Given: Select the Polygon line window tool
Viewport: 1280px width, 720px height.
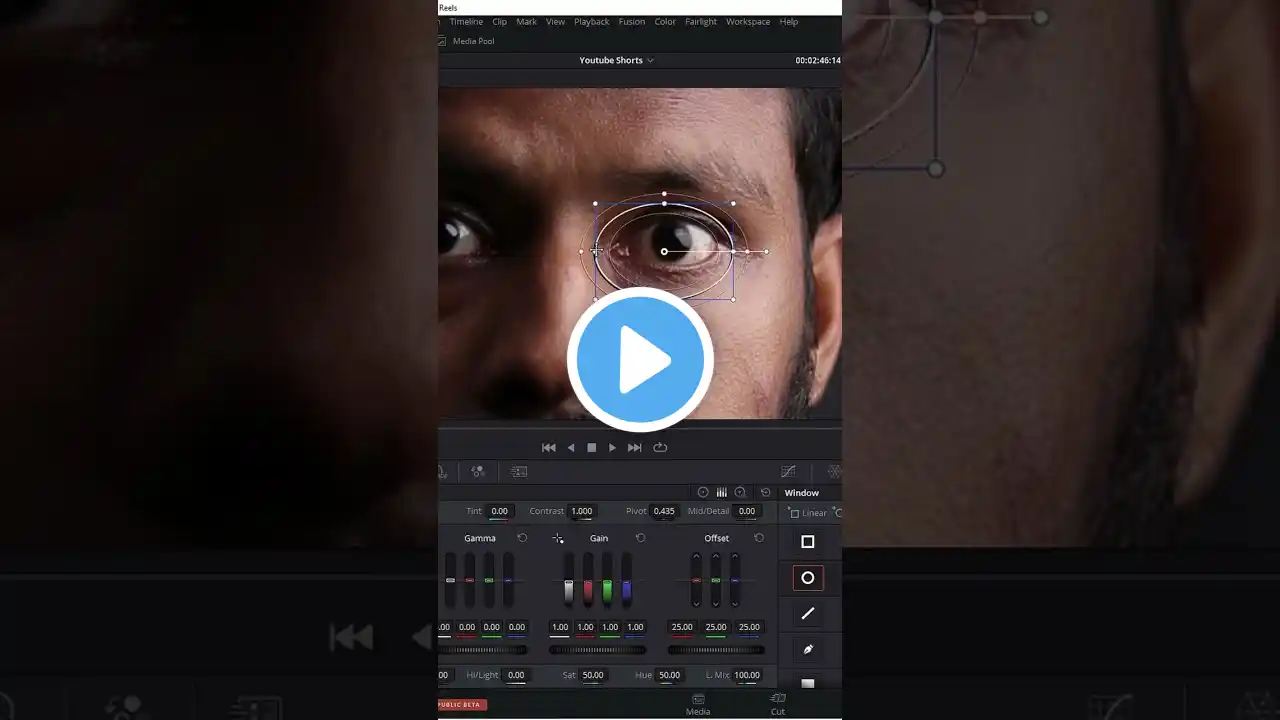Looking at the screenshot, I should (x=808, y=614).
